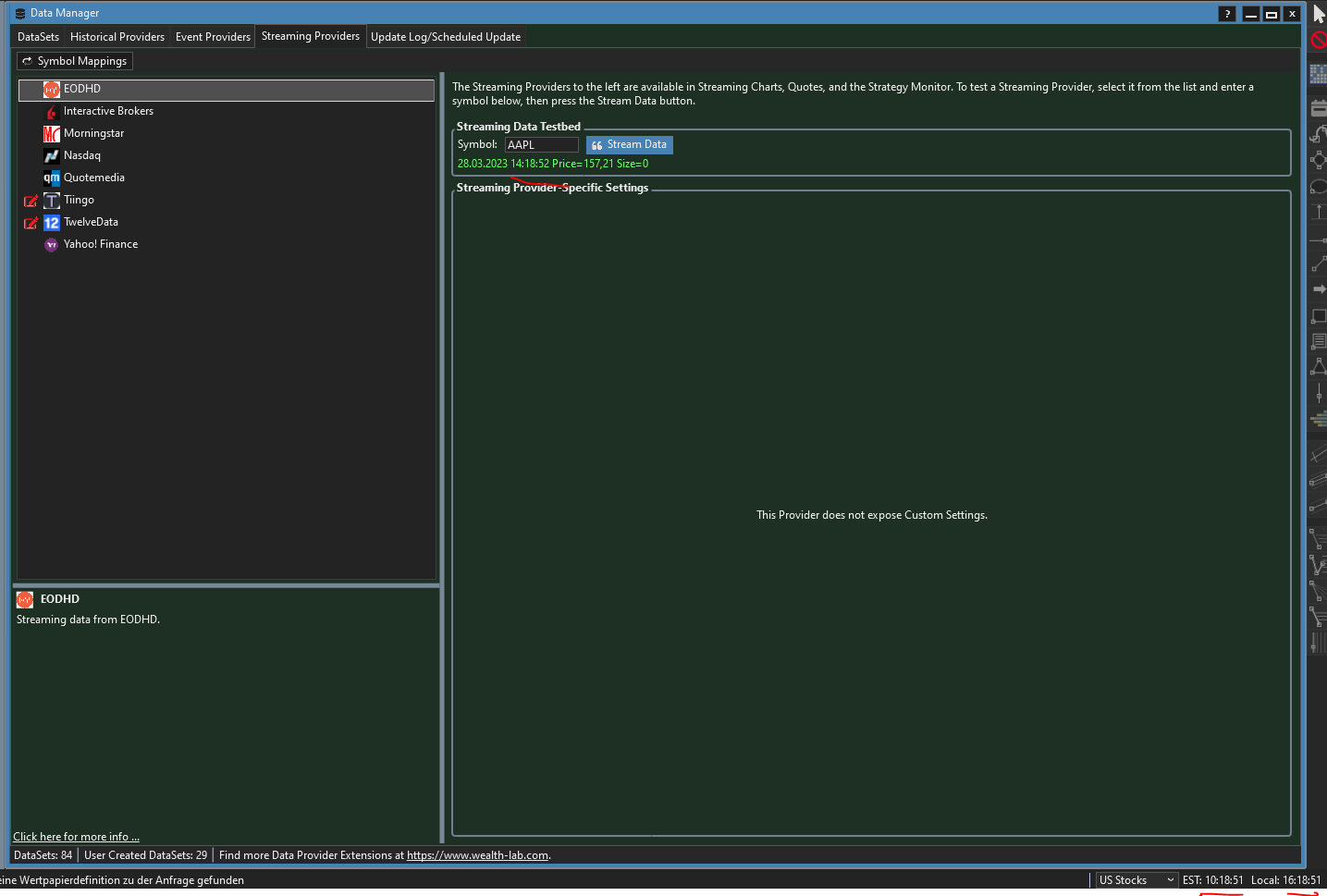Open the Click here for more info link
Viewport: 1327px width, 896px height.
(x=76, y=837)
